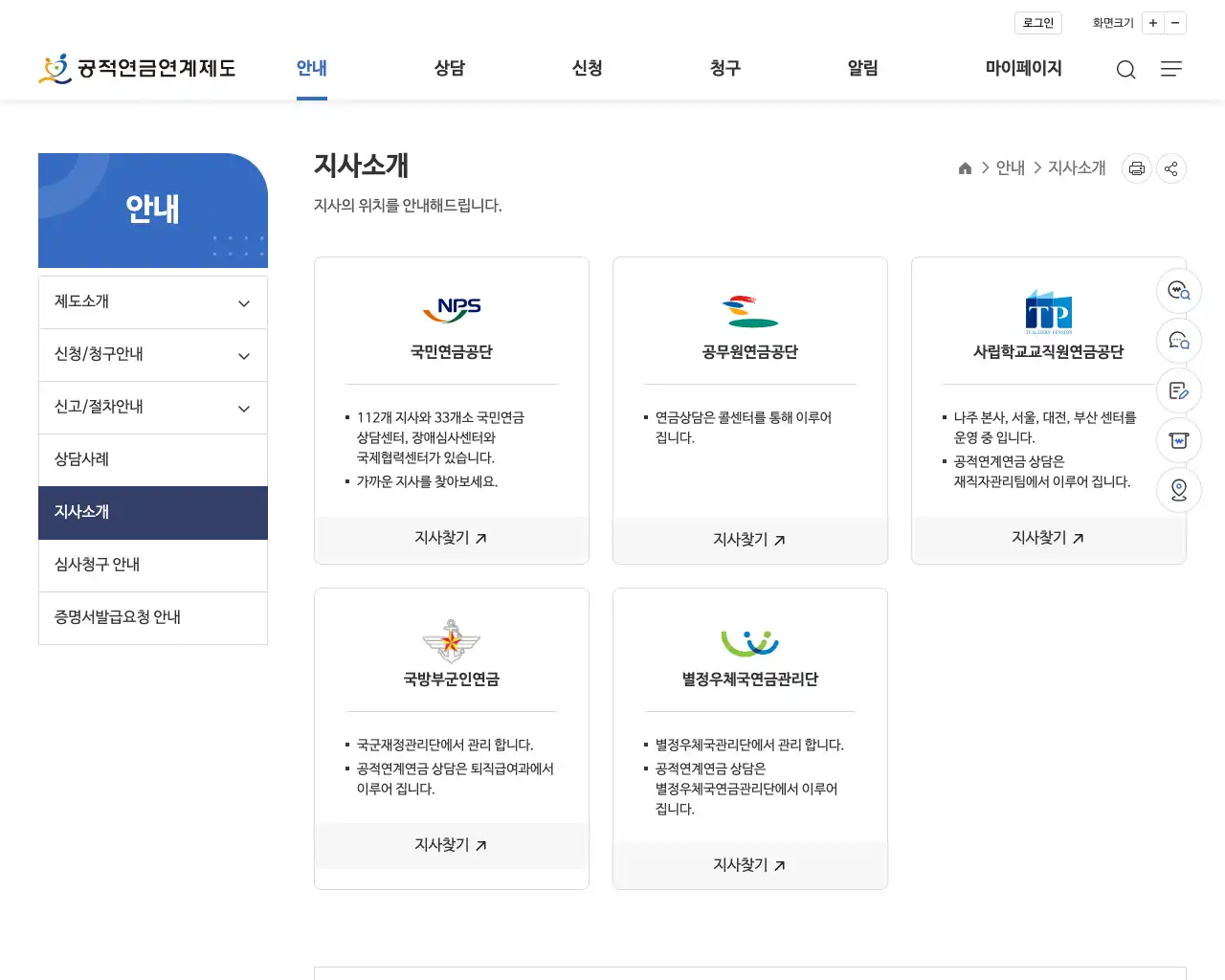Image resolution: width=1225 pixels, height=980 pixels.
Task: Open branch locator via location pin icon
Action: pyautogui.click(x=1178, y=490)
